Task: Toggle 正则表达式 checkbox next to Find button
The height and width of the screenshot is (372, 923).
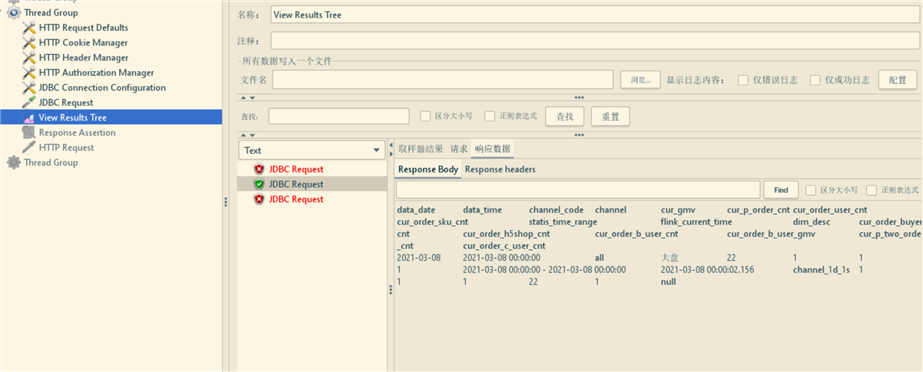Action: [x=871, y=190]
